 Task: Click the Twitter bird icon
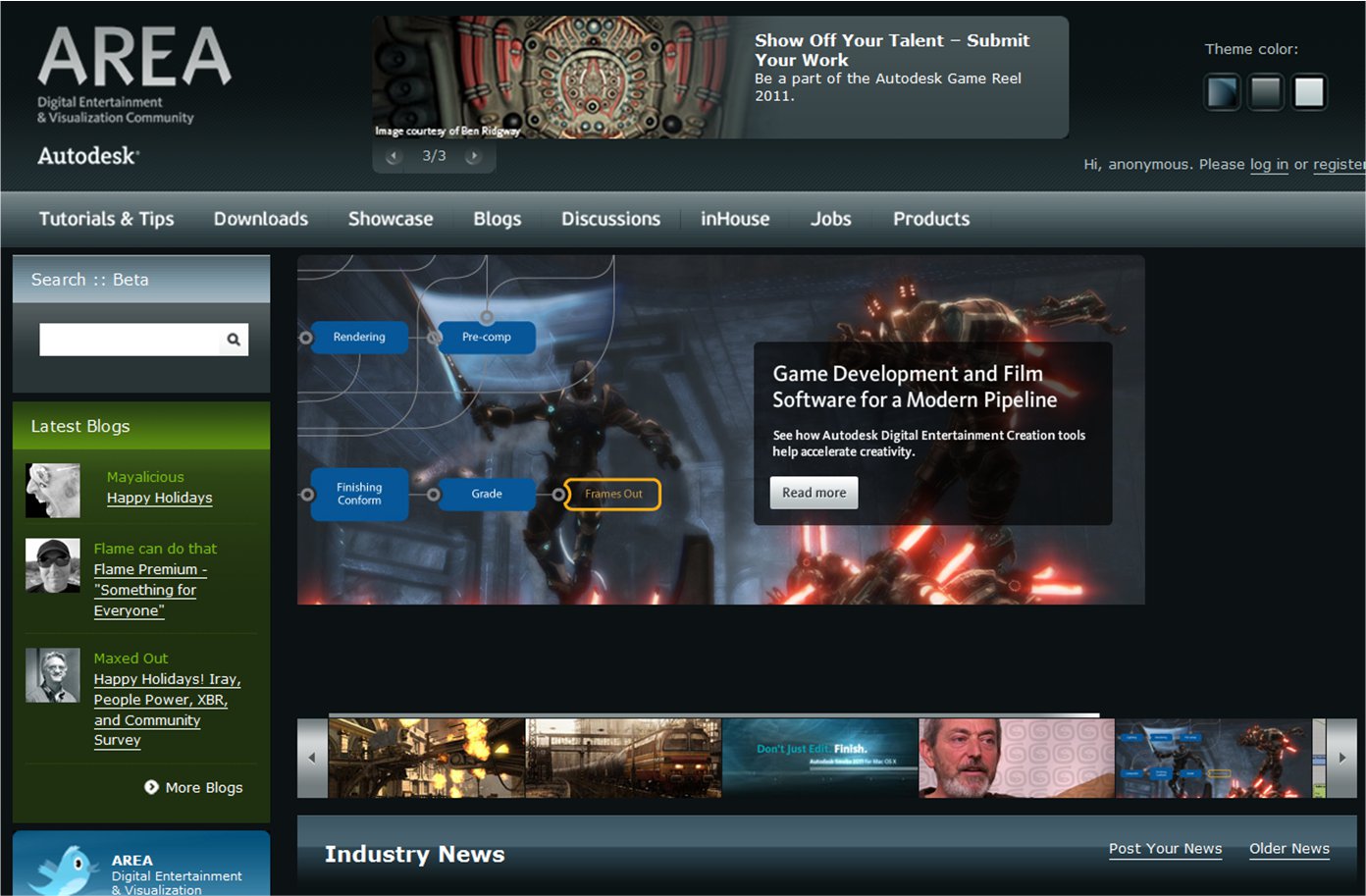click(x=65, y=871)
